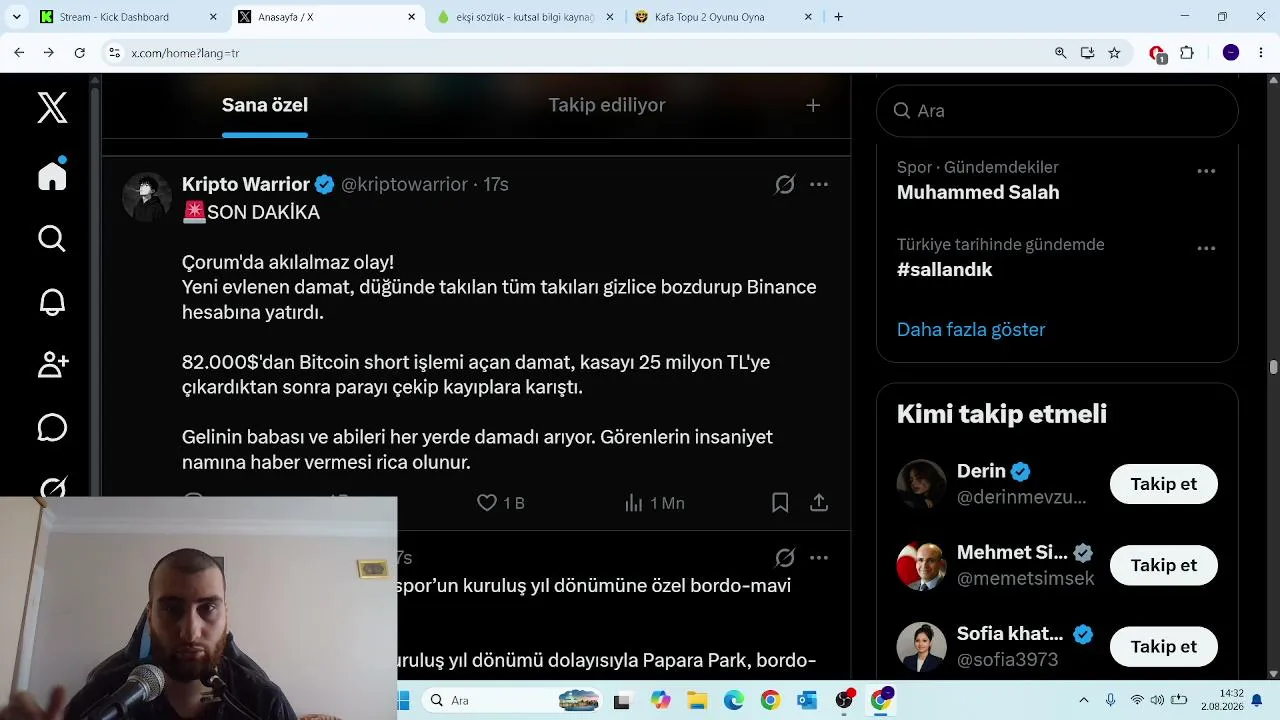Viewport: 1280px width, 720px height.
Task: Share the Kripto Warrior post
Action: [819, 503]
